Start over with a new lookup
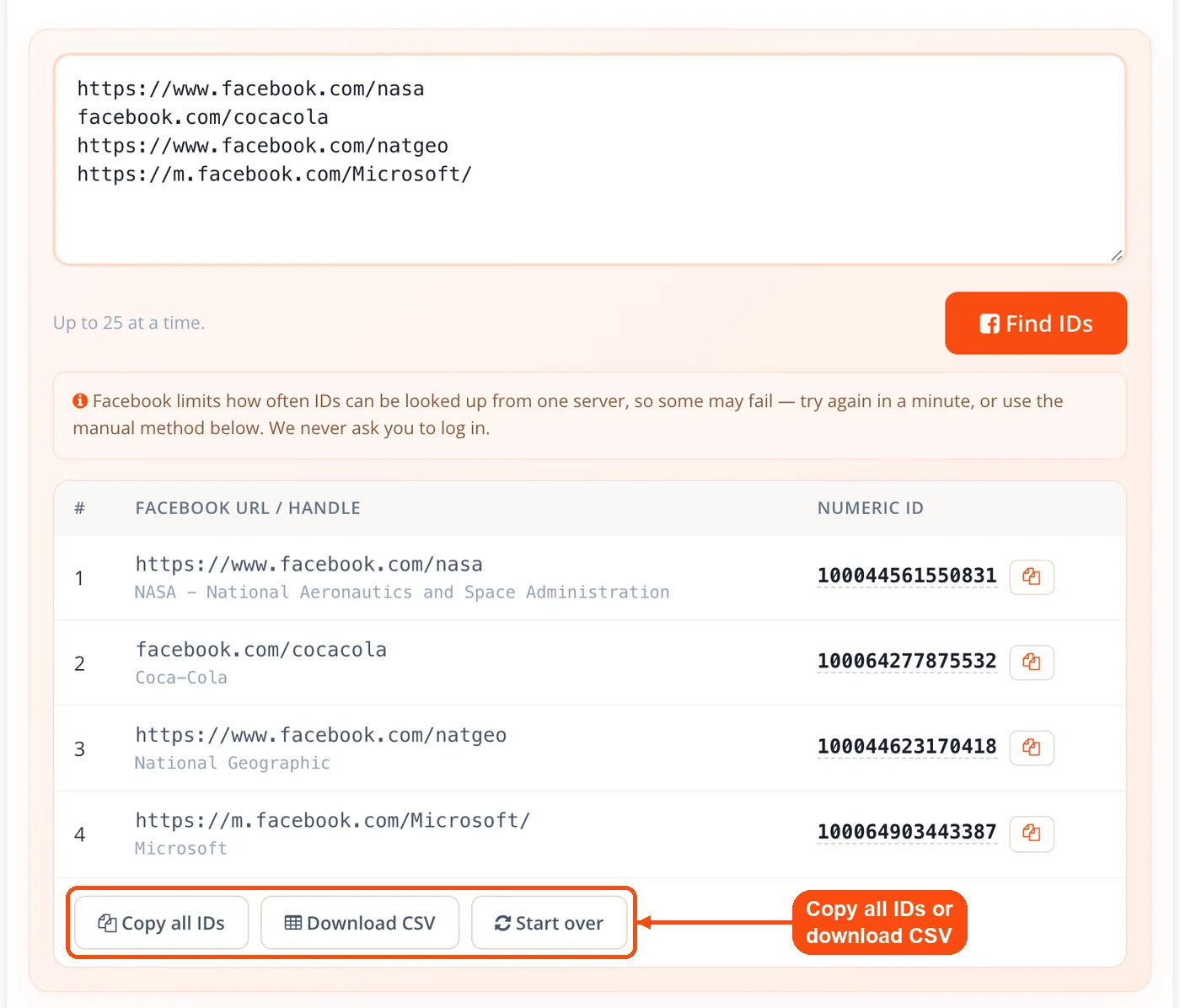 click(x=550, y=923)
